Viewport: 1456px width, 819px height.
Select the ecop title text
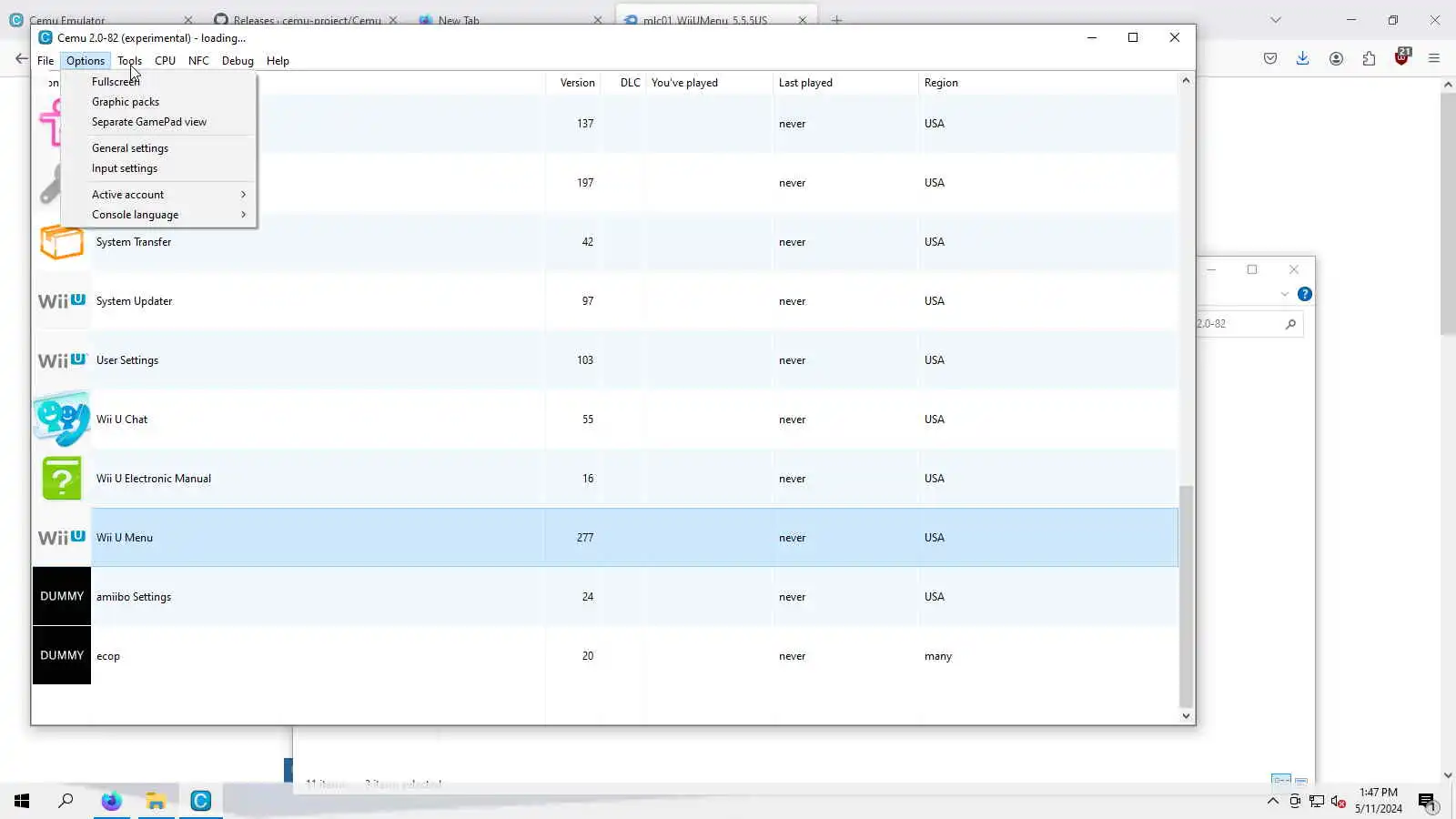point(108,656)
